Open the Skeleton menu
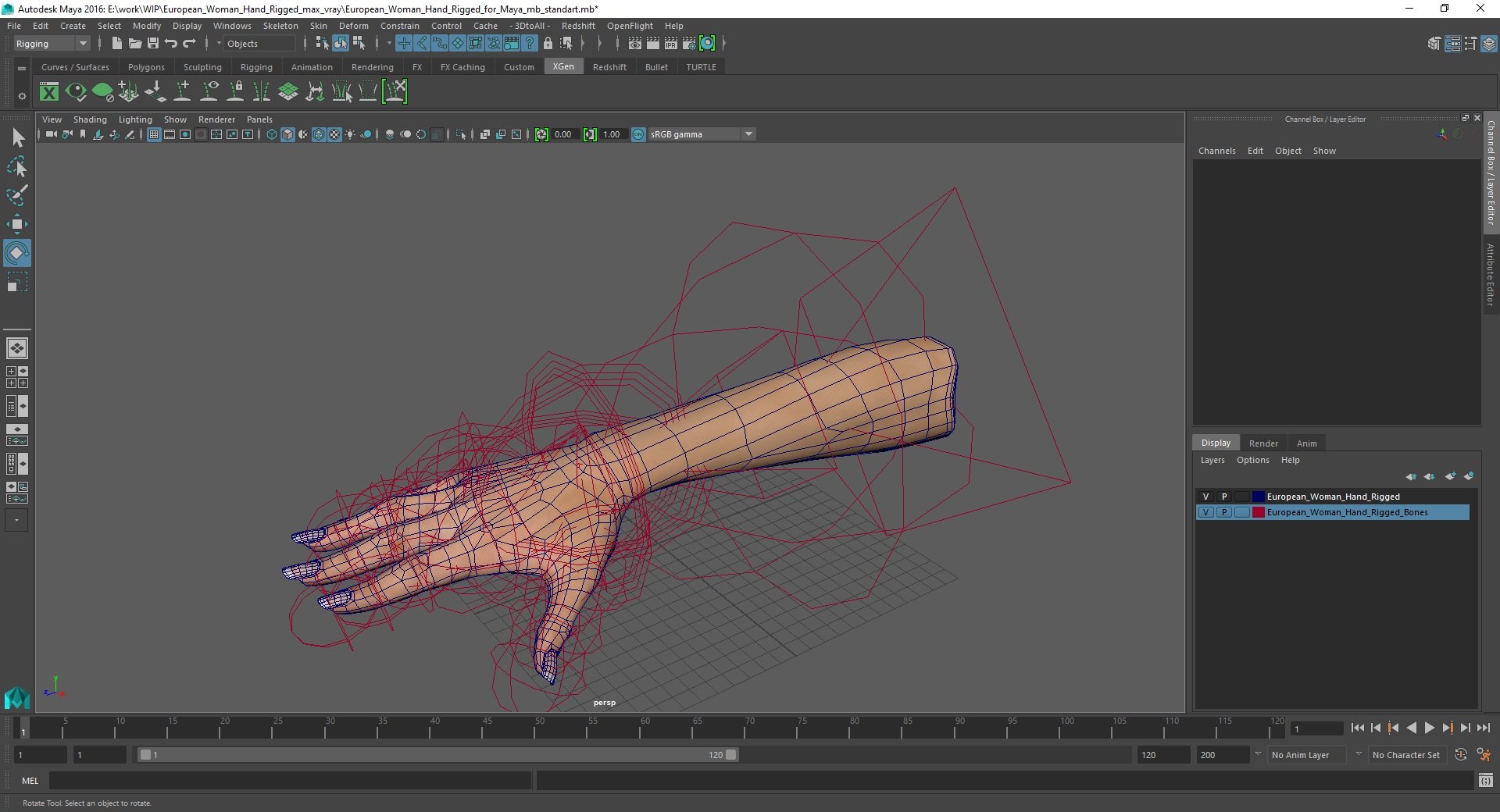Viewport: 1500px width, 812px height. coord(280,26)
